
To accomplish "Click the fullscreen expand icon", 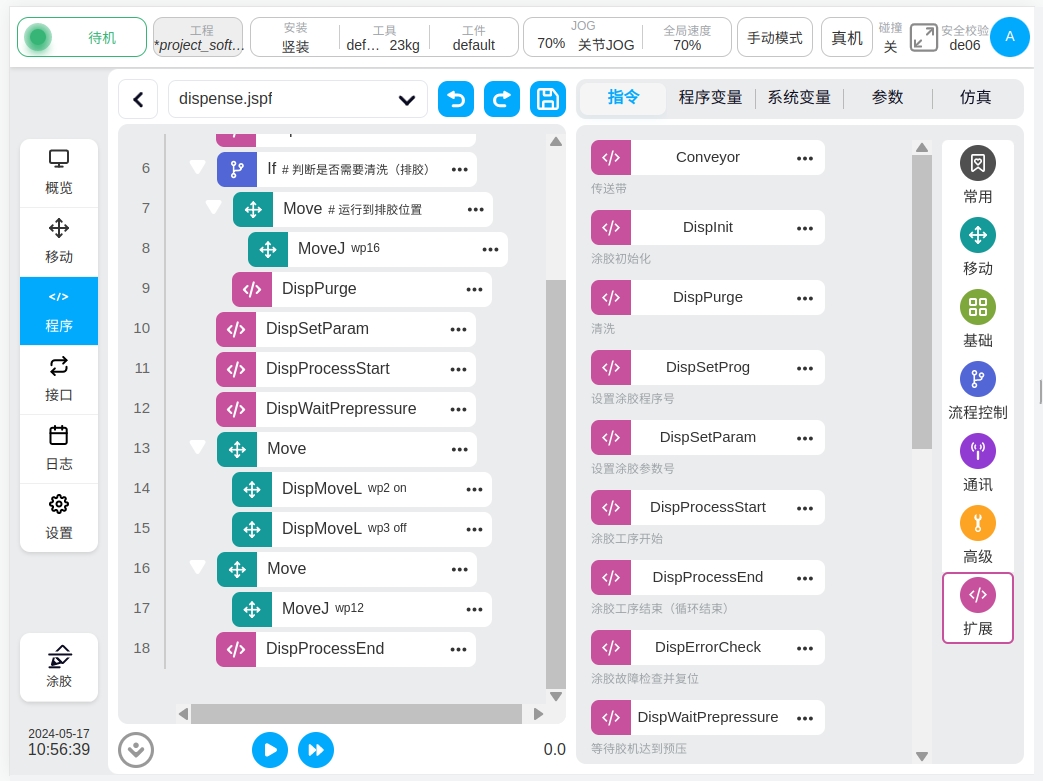I will tap(923, 38).
